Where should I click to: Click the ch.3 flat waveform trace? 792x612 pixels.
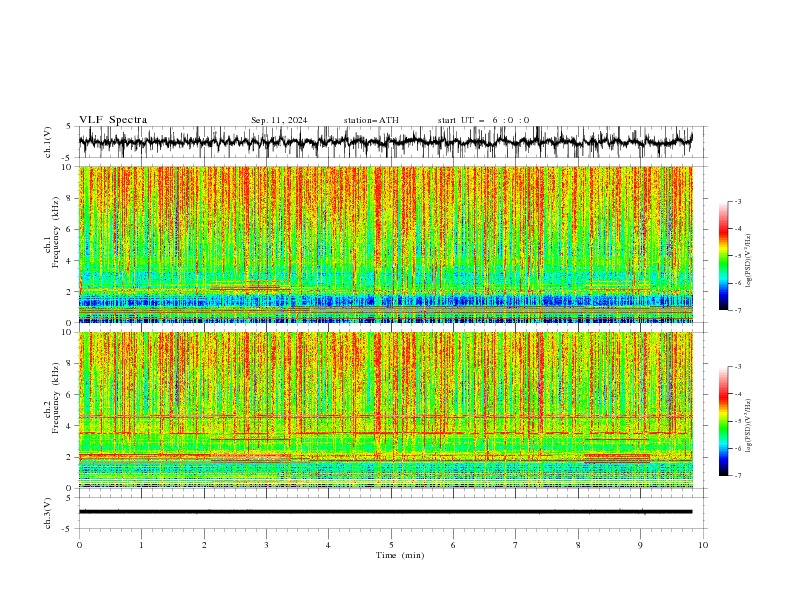coord(385,512)
